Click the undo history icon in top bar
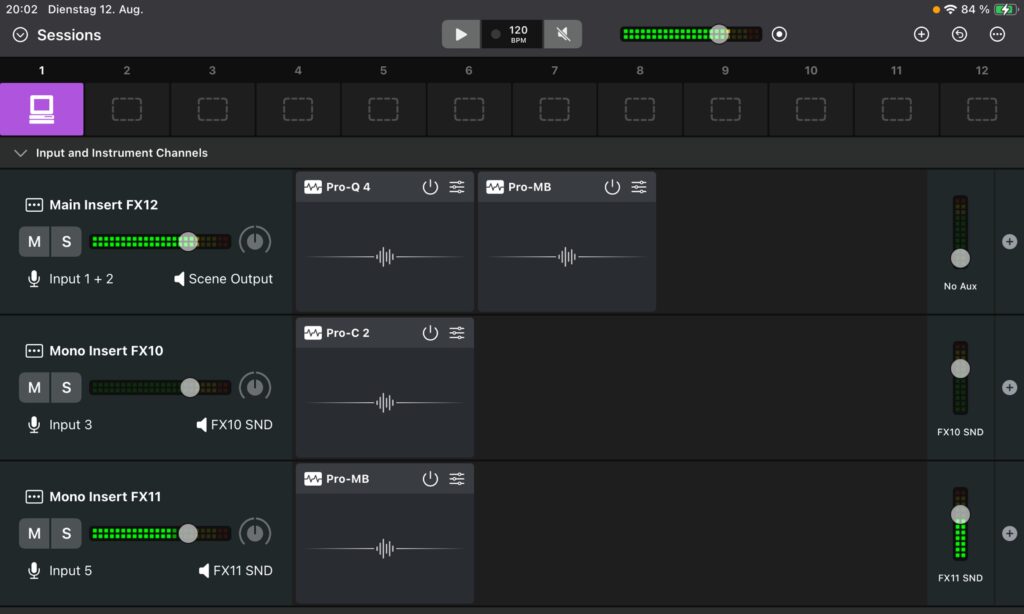This screenshot has height=614, width=1024. [959, 34]
